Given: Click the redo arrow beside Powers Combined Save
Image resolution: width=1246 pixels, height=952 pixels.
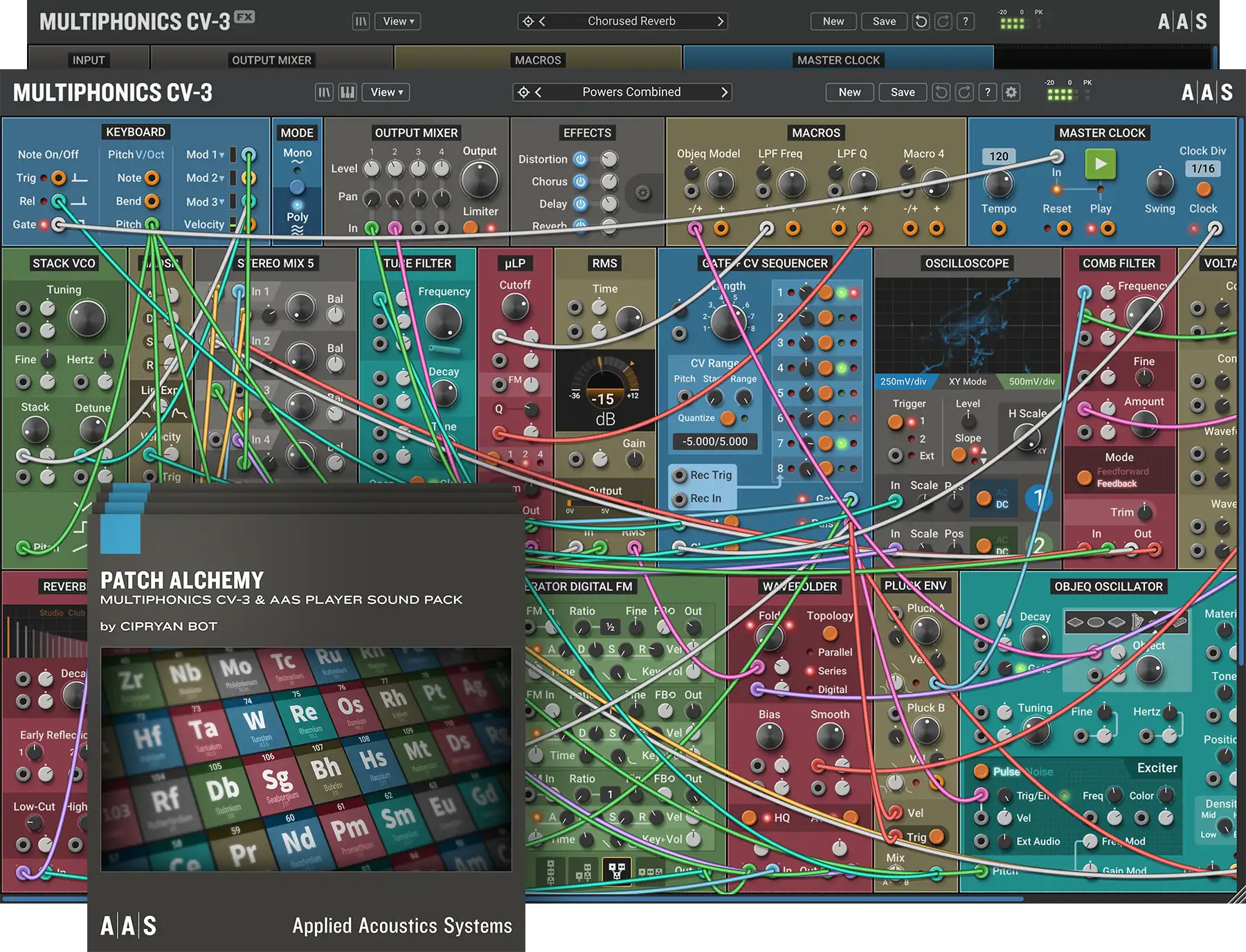Looking at the screenshot, I should tap(964, 92).
